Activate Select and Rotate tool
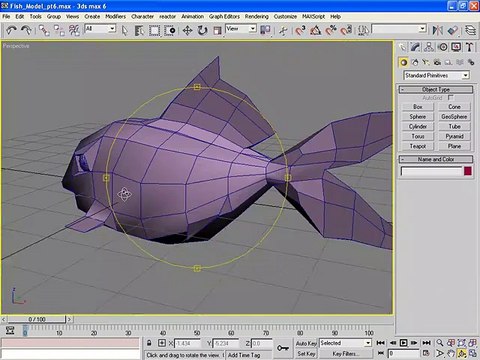 tap(202, 31)
